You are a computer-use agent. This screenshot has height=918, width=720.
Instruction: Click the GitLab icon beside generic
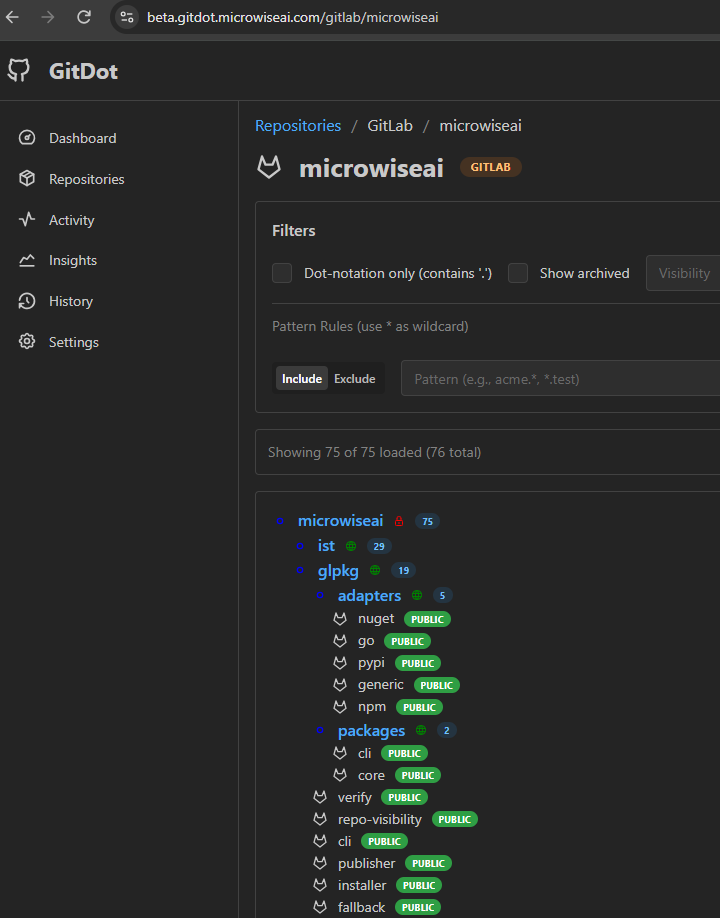click(340, 684)
